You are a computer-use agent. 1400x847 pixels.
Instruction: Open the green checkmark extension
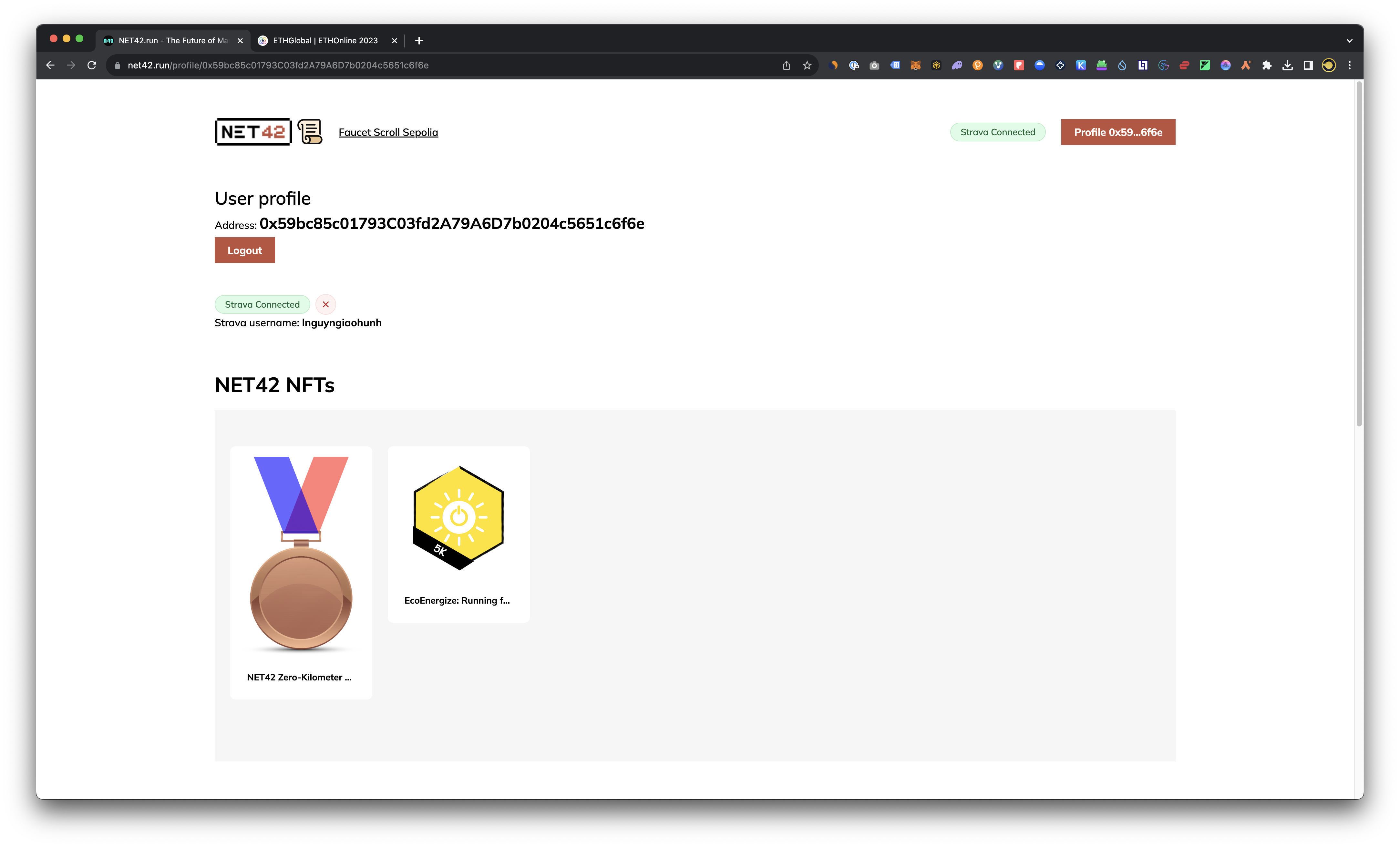pos(1205,65)
